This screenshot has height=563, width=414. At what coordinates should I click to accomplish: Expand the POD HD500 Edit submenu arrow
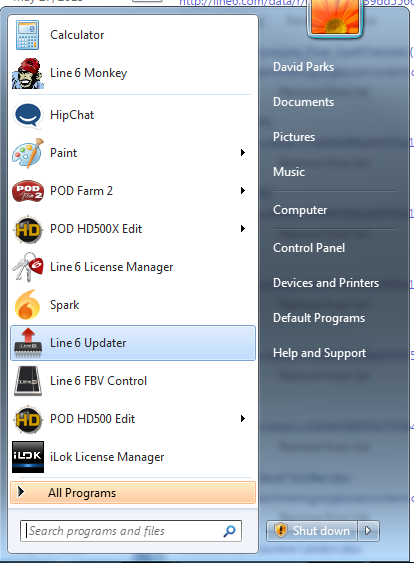point(243,419)
